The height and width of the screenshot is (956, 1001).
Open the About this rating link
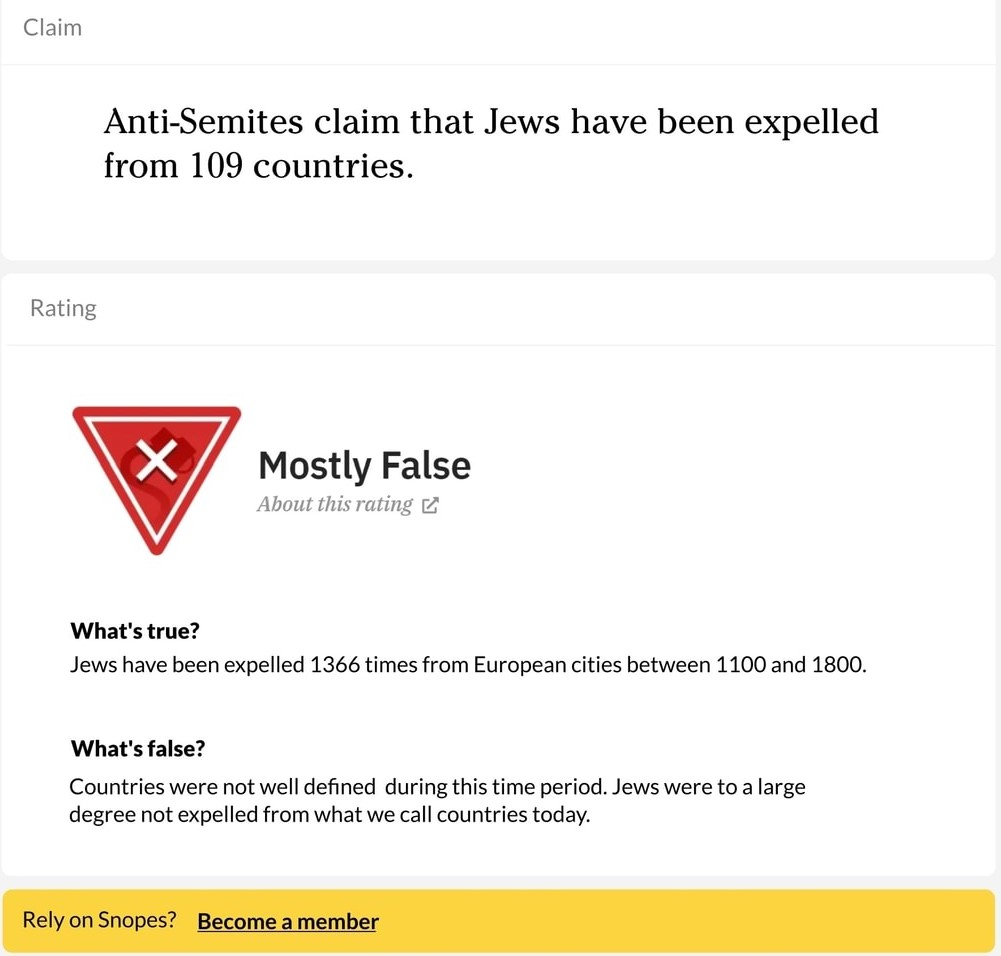(335, 504)
